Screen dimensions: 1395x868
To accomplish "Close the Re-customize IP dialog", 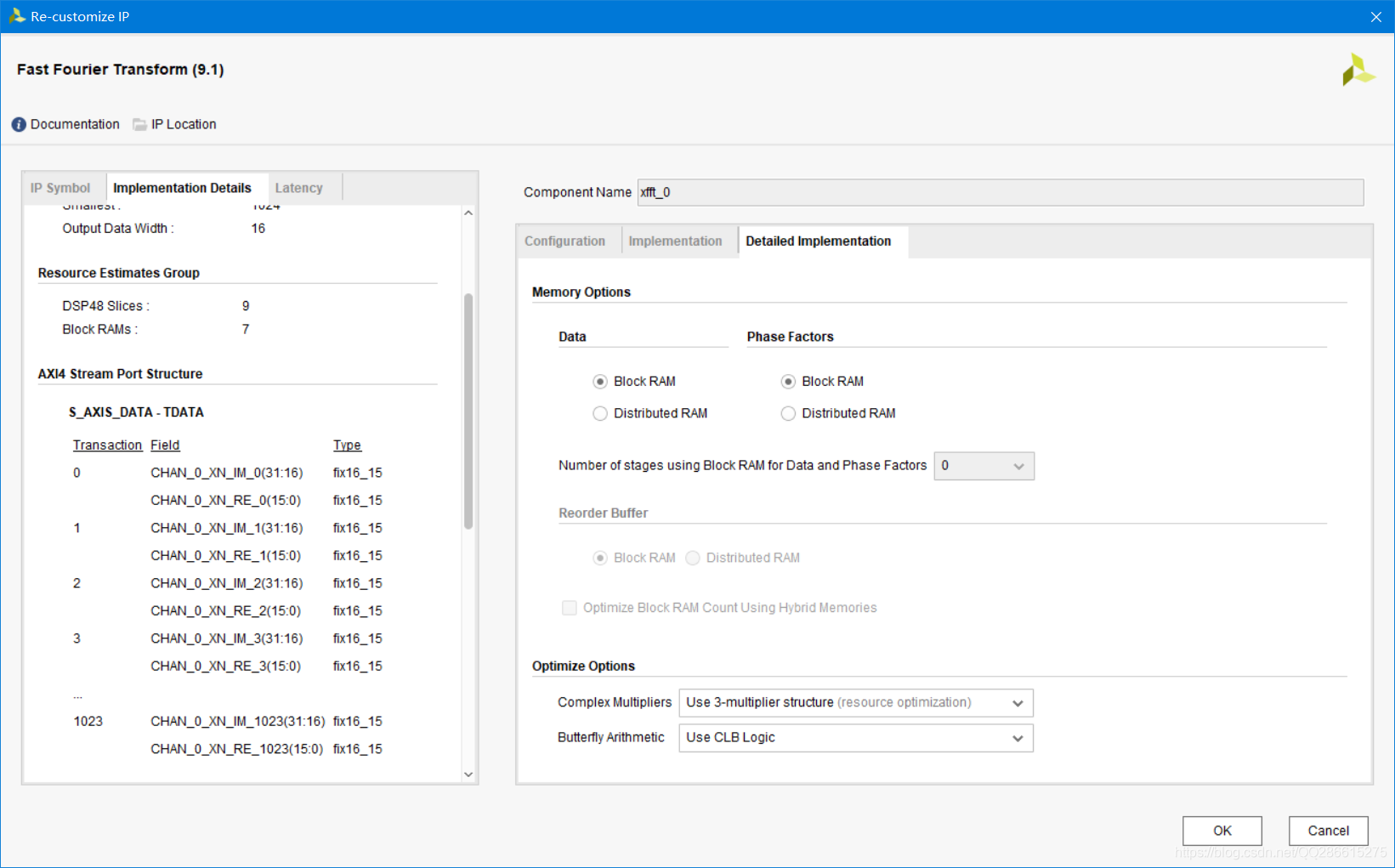I will 1376,17.
